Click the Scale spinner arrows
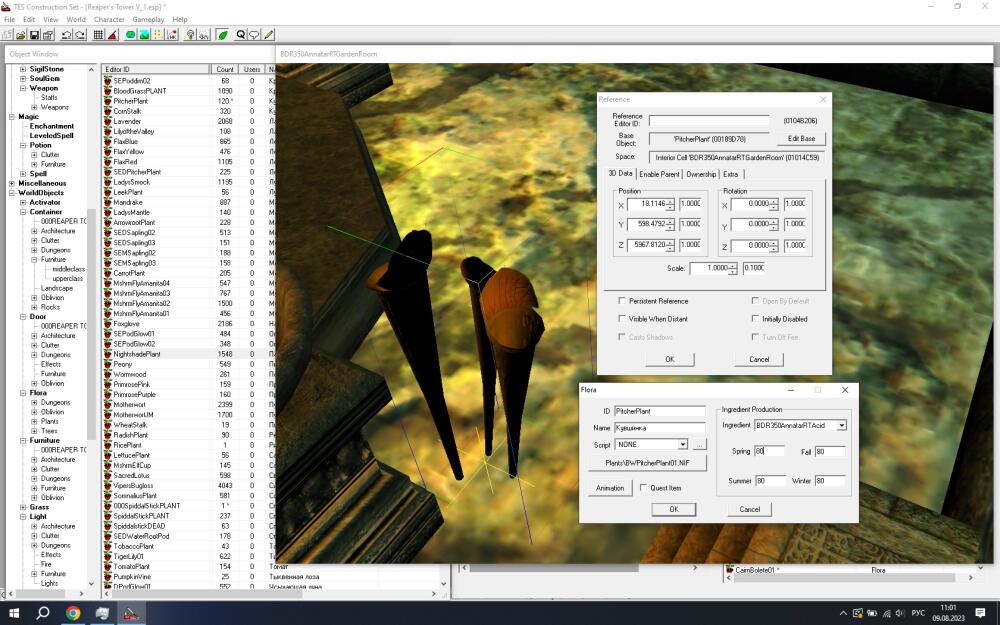The height and width of the screenshot is (625, 1000). [733, 268]
